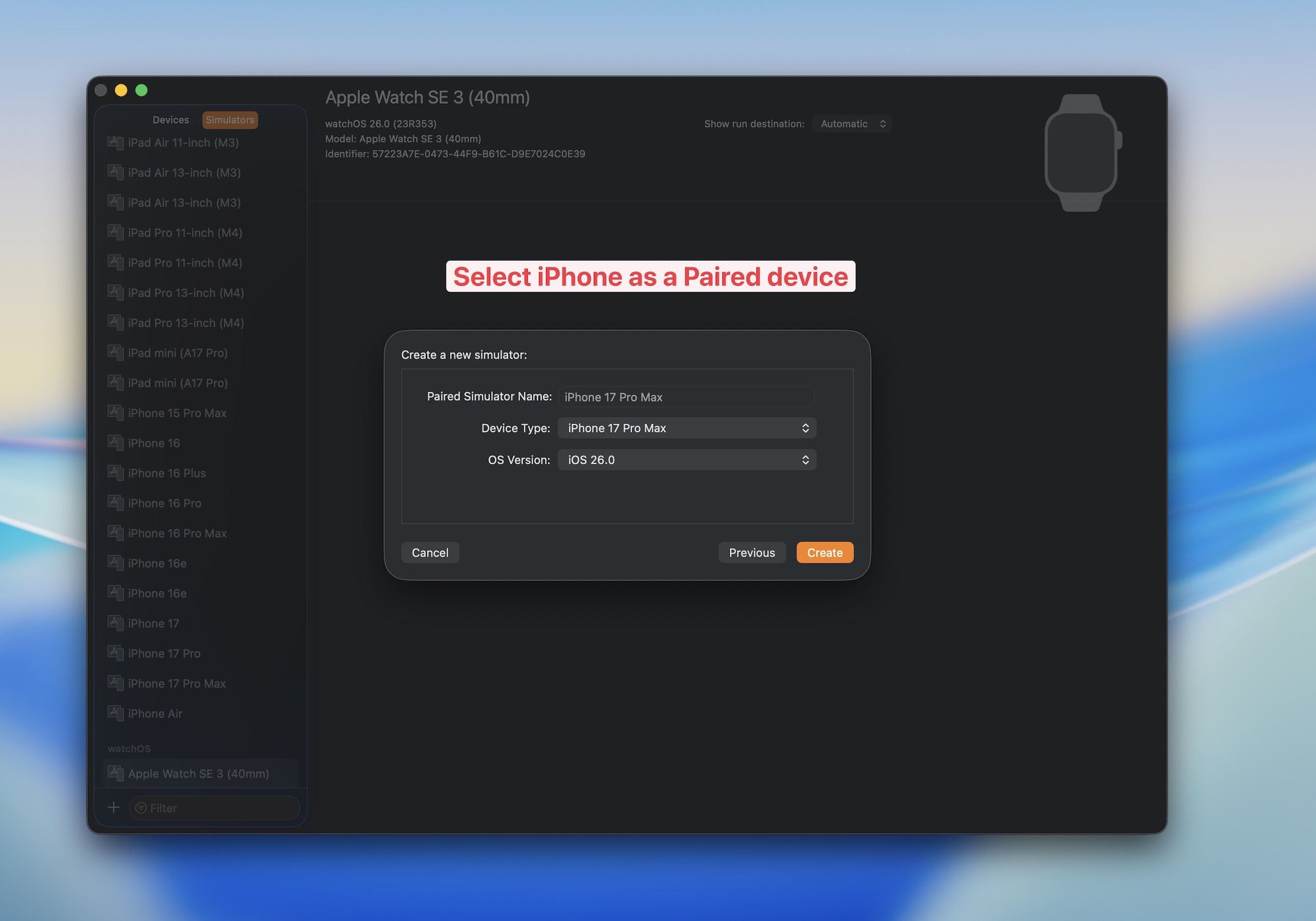Image resolution: width=1316 pixels, height=921 pixels.
Task: Open the Device Type dropdown
Action: (686, 428)
